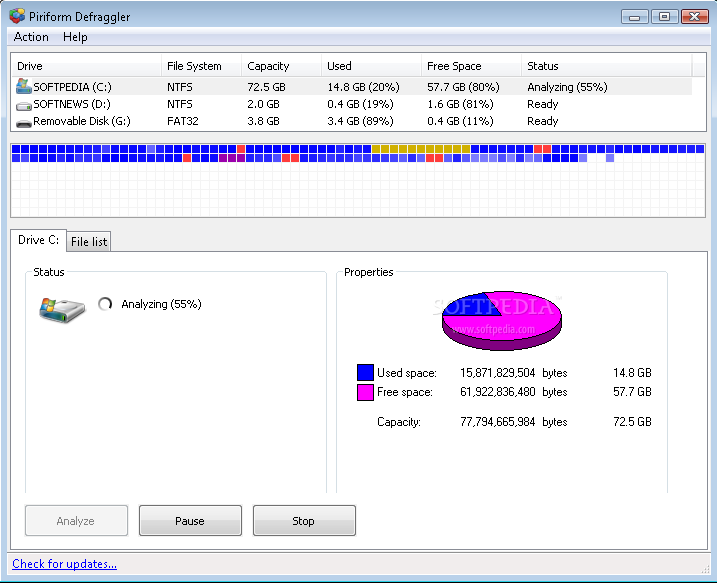Viewport: 717px width, 584px height.
Task: Click the FAT32 file system cell
Action: point(182,121)
